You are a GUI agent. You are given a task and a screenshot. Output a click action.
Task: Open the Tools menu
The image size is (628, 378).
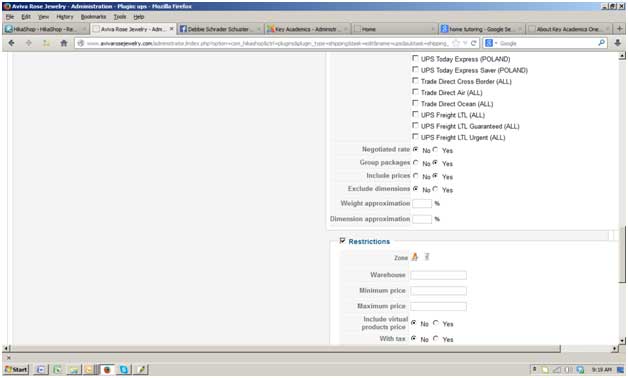point(120,17)
